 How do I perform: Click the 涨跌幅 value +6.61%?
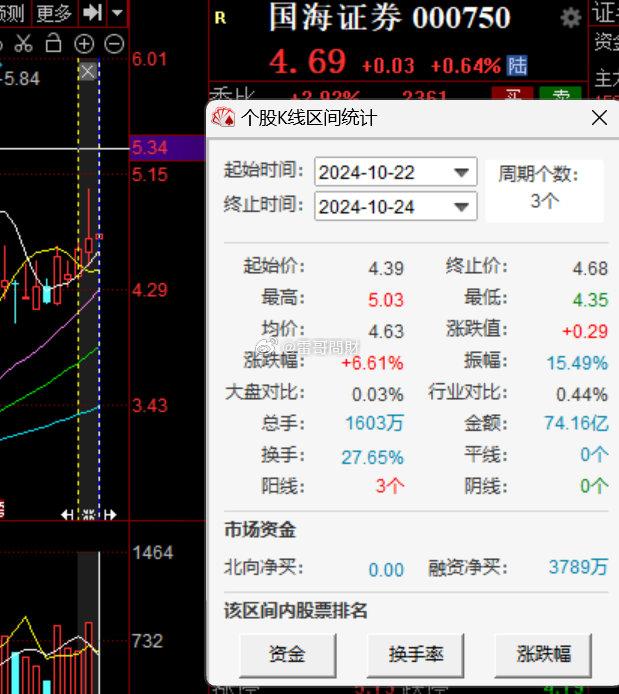point(372,363)
